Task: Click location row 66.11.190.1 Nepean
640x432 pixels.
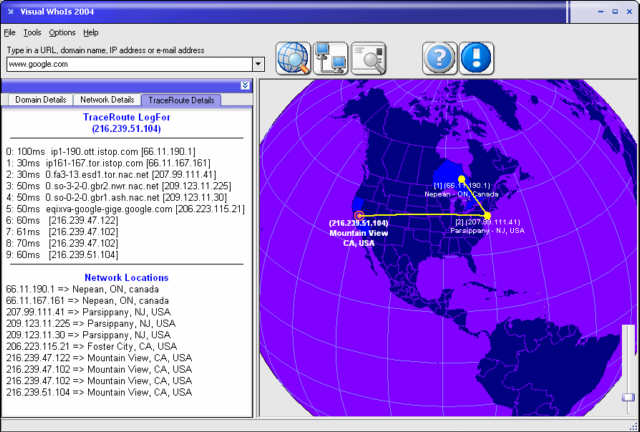Action: coord(82,289)
